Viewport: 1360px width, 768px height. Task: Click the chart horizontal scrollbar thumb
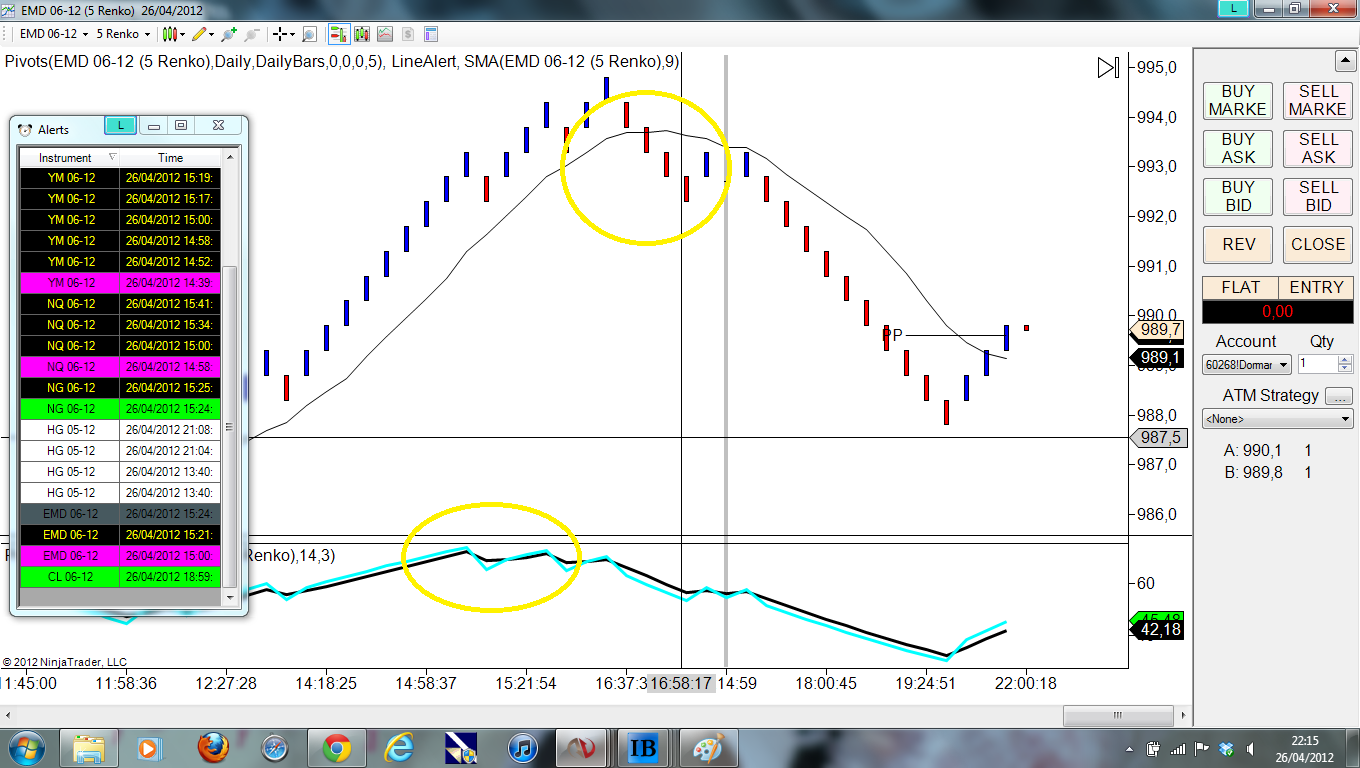(1120, 716)
